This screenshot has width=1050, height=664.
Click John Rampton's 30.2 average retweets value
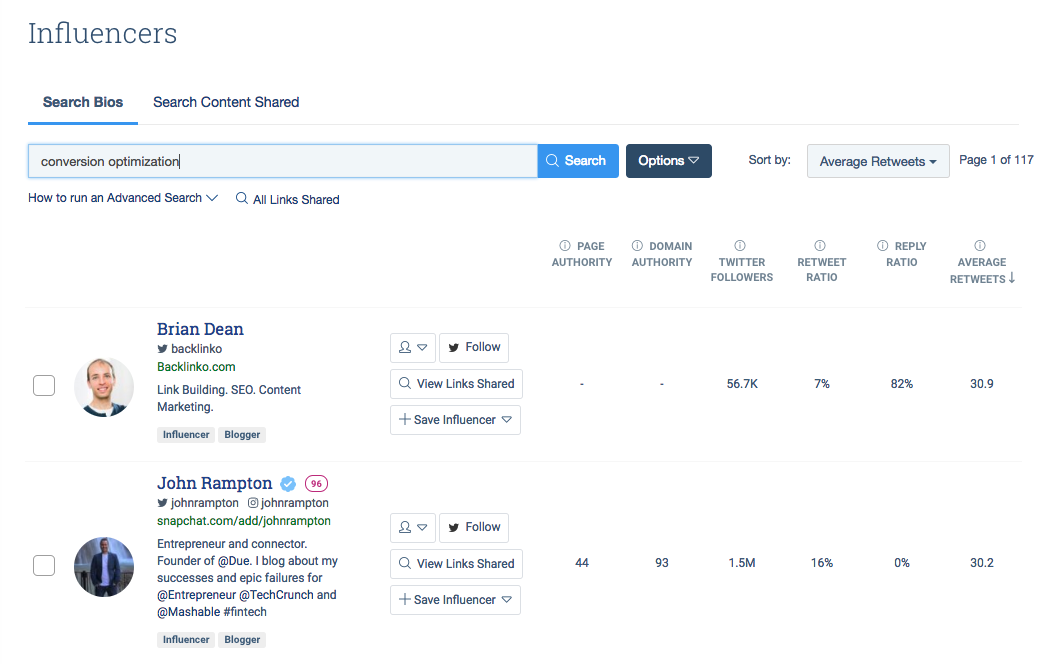(x=982, y=564)
